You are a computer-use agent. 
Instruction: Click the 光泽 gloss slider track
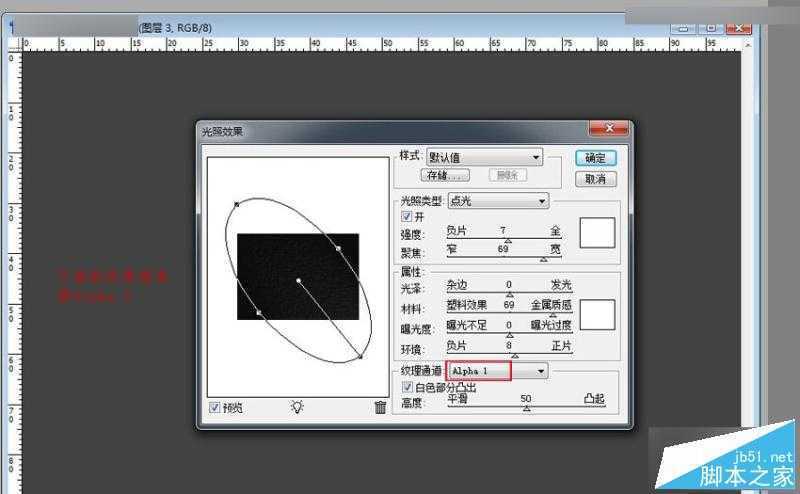tap(509, 293)
